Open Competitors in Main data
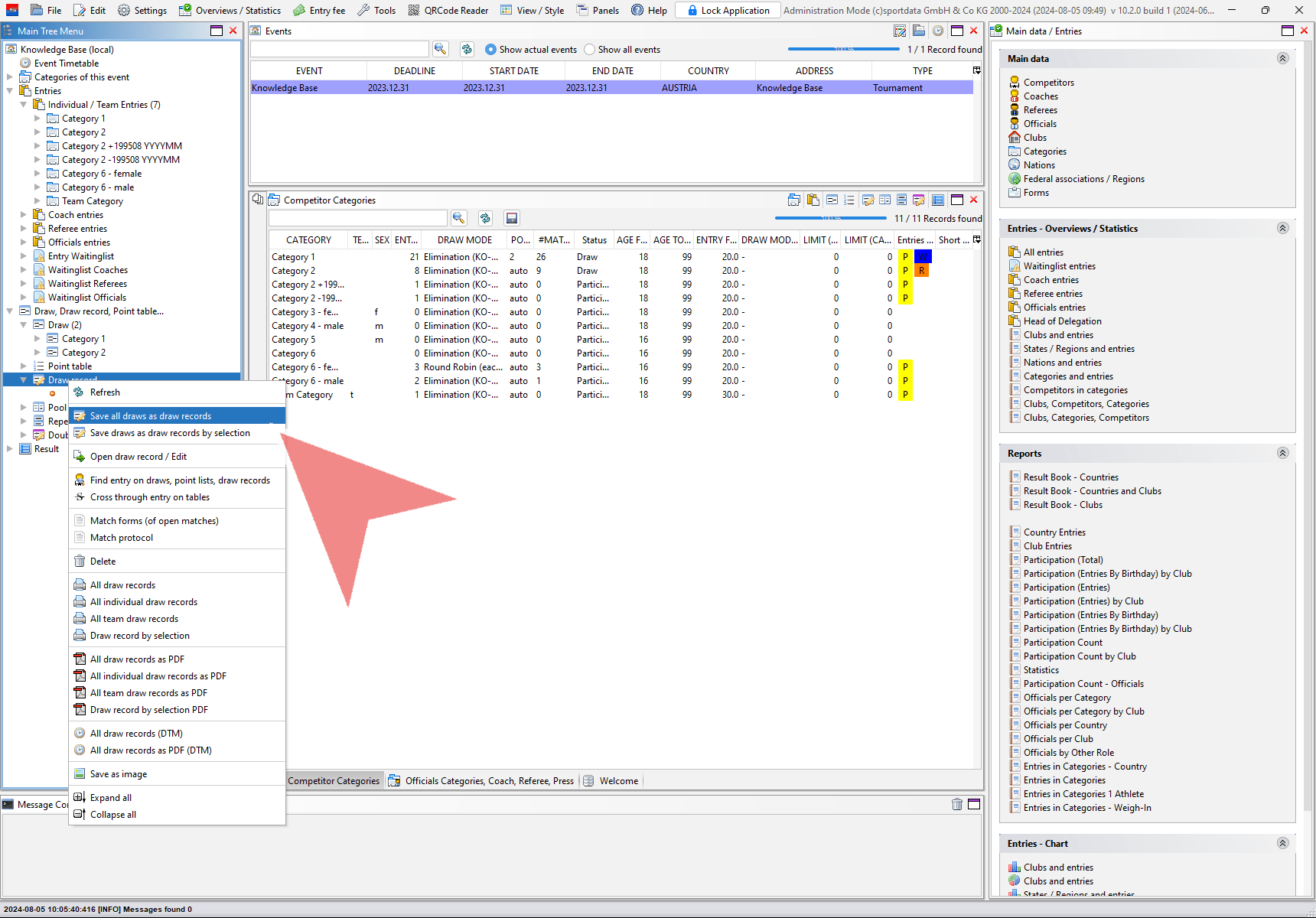Viewport: 1316px width, 918px height. point(1048,83)
